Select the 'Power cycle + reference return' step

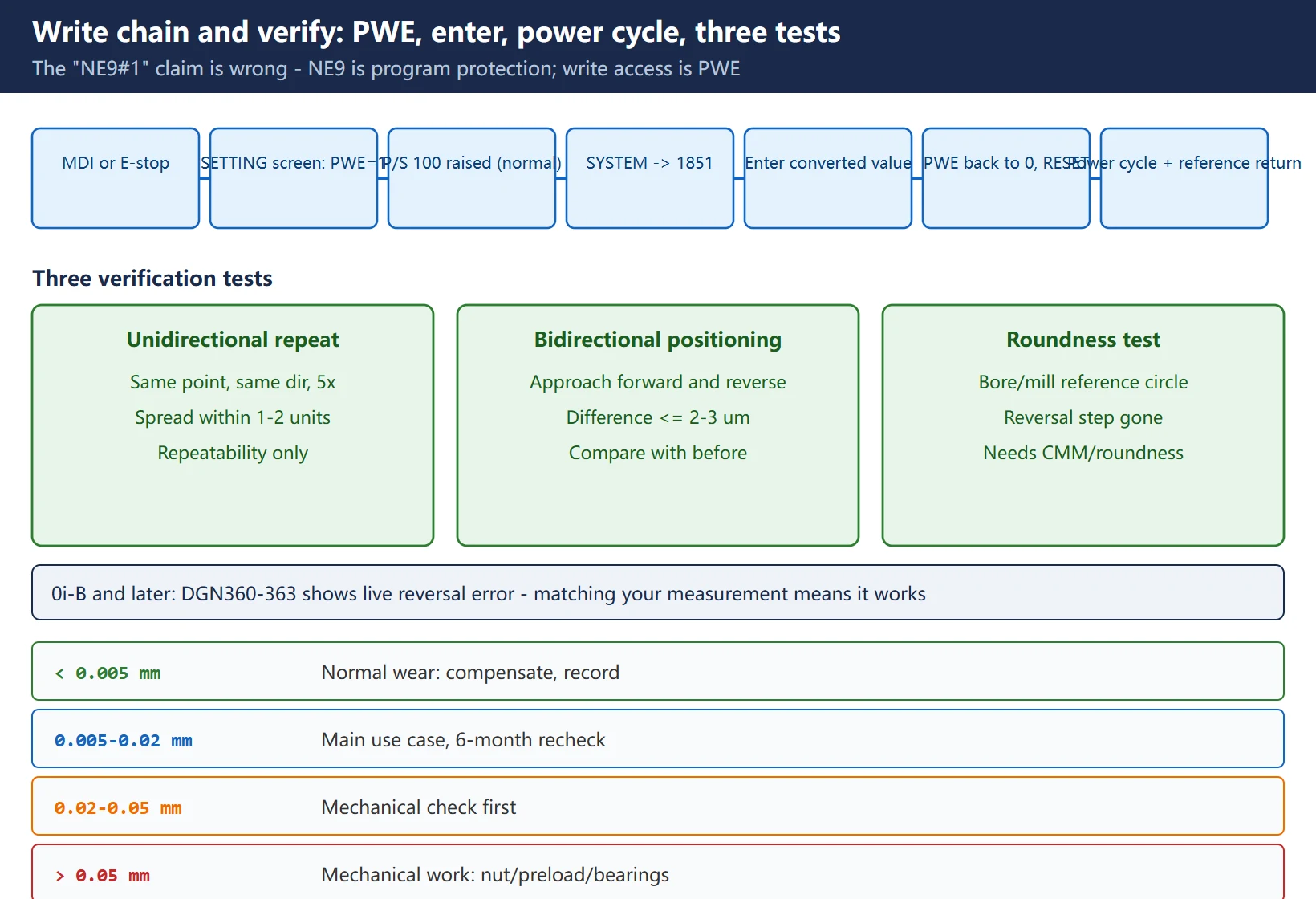point(1184,178)
